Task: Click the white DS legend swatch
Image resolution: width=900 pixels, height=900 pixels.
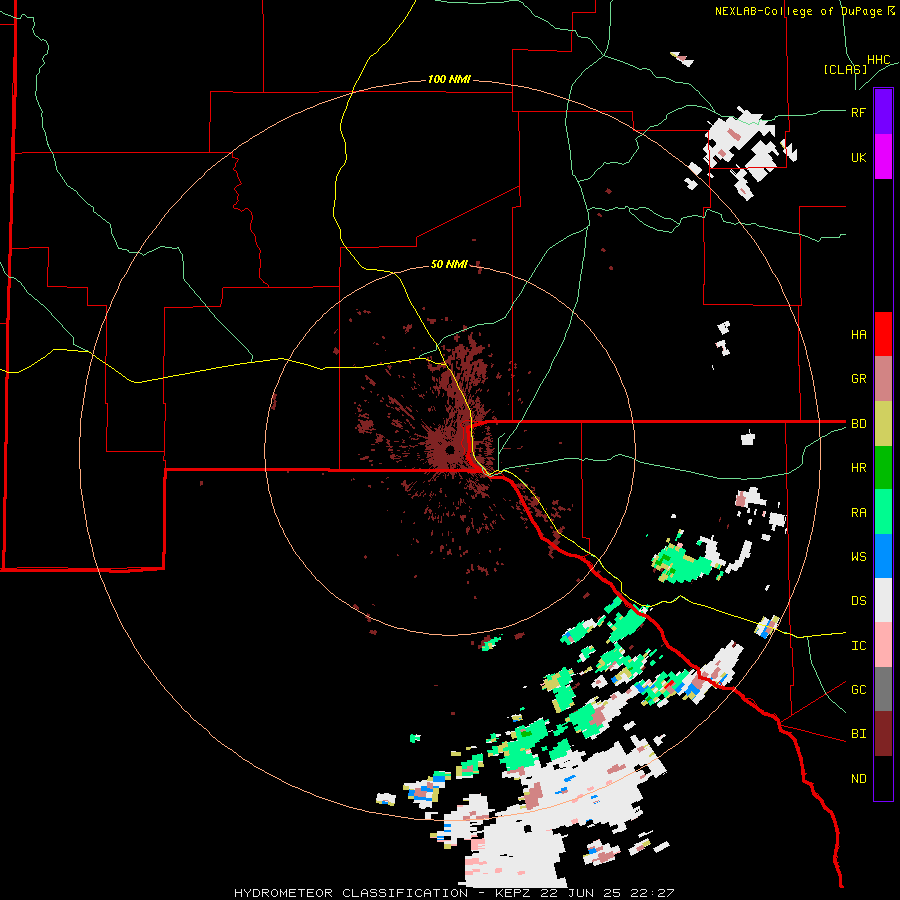Action: click(x=883, y=600)
